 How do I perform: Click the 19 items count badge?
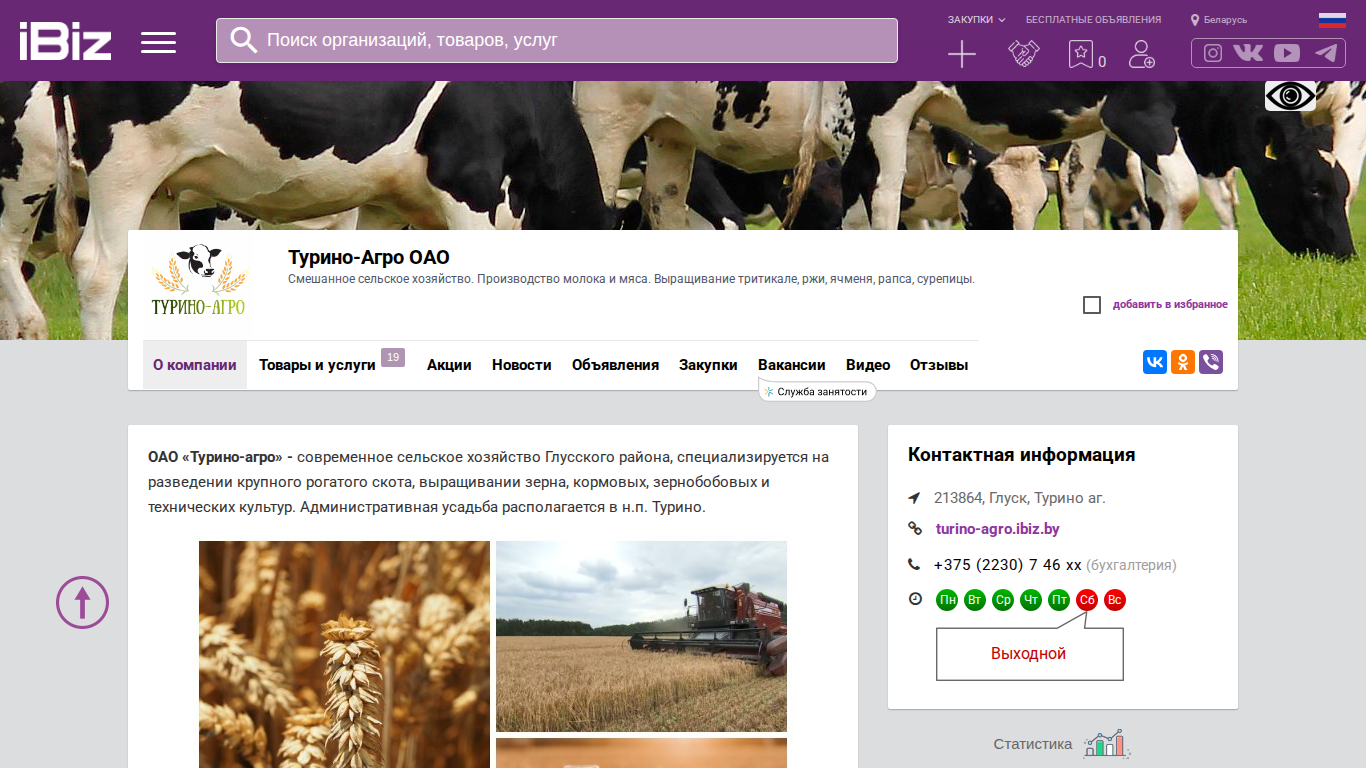click(393, 357)
